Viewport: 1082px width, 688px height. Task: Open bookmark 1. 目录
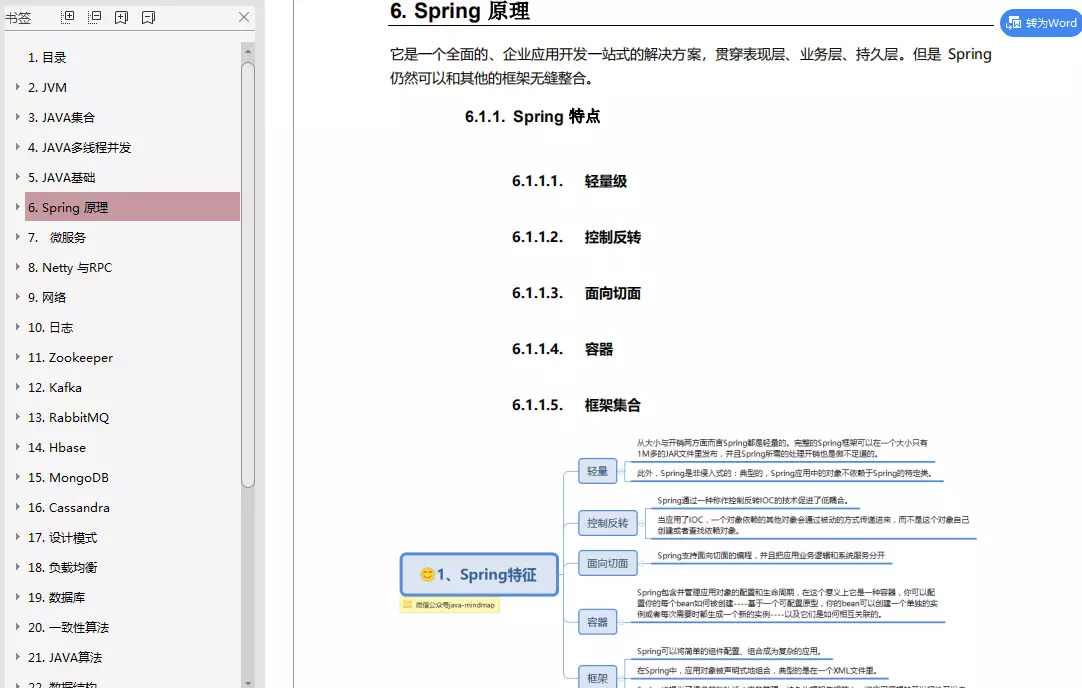click(47, 57)
